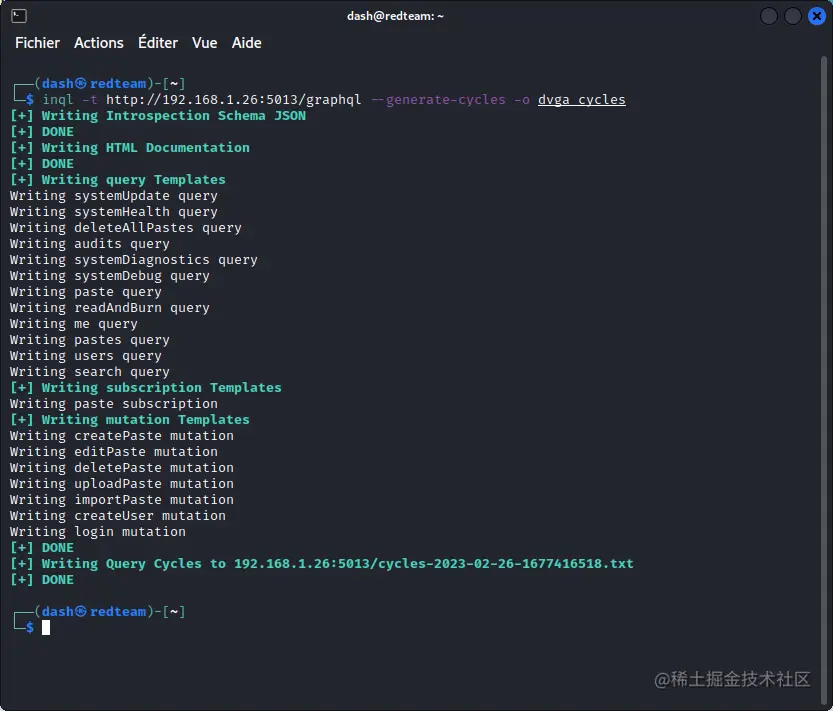The image size is (833, 711).
Task: Click 'Writing login mutation' line
Action: point(98,531)
